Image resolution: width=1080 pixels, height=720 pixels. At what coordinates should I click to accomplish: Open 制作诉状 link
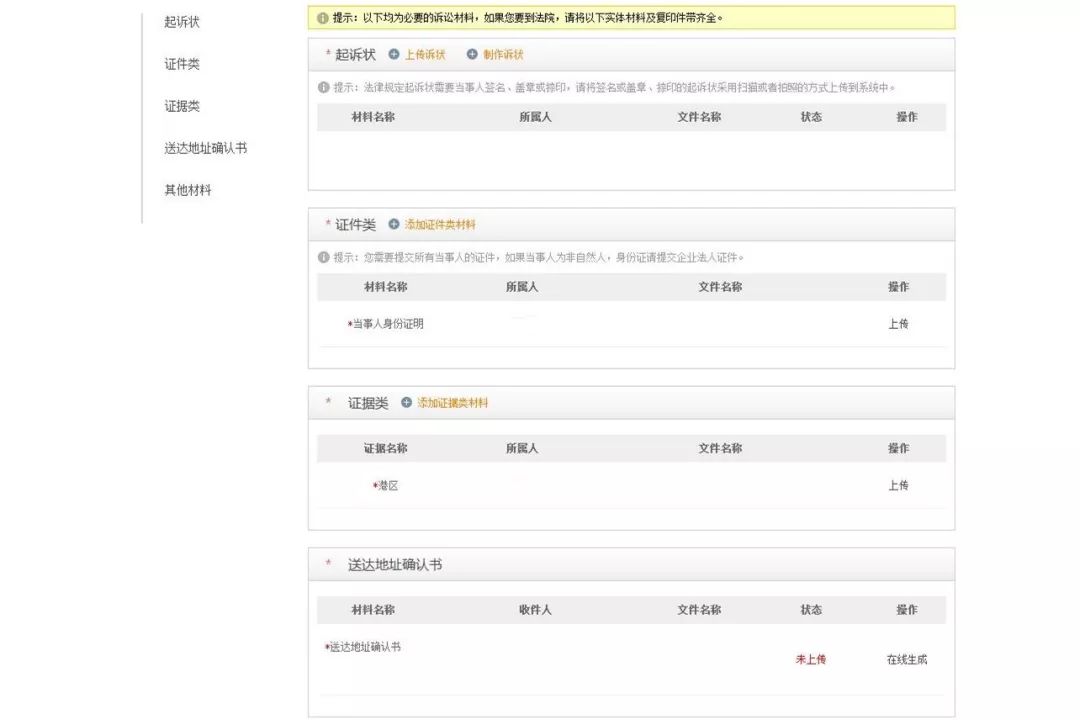[503, 54]
